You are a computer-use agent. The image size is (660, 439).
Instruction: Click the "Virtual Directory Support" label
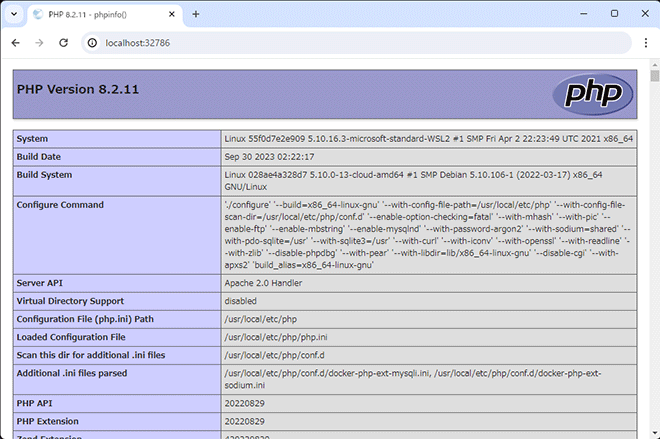coord(70,301)
